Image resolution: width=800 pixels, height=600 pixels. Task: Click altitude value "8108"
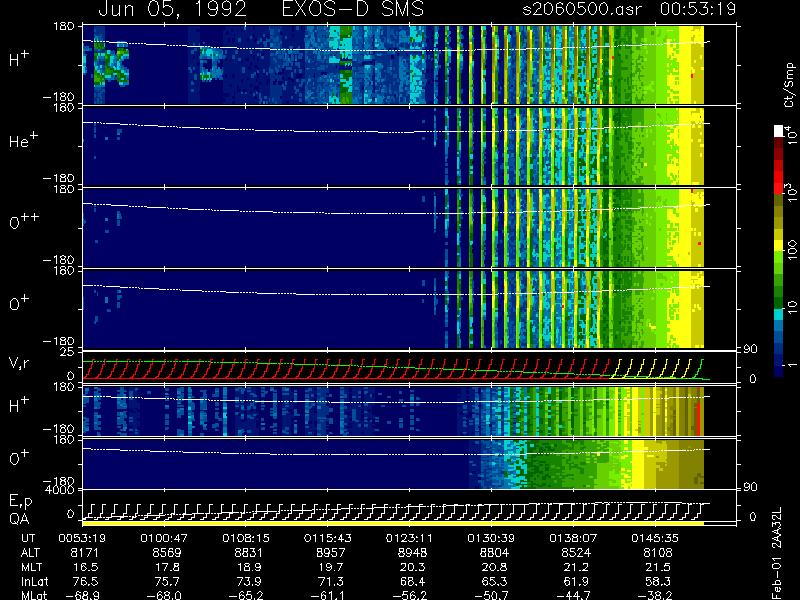tap(658, 553)
